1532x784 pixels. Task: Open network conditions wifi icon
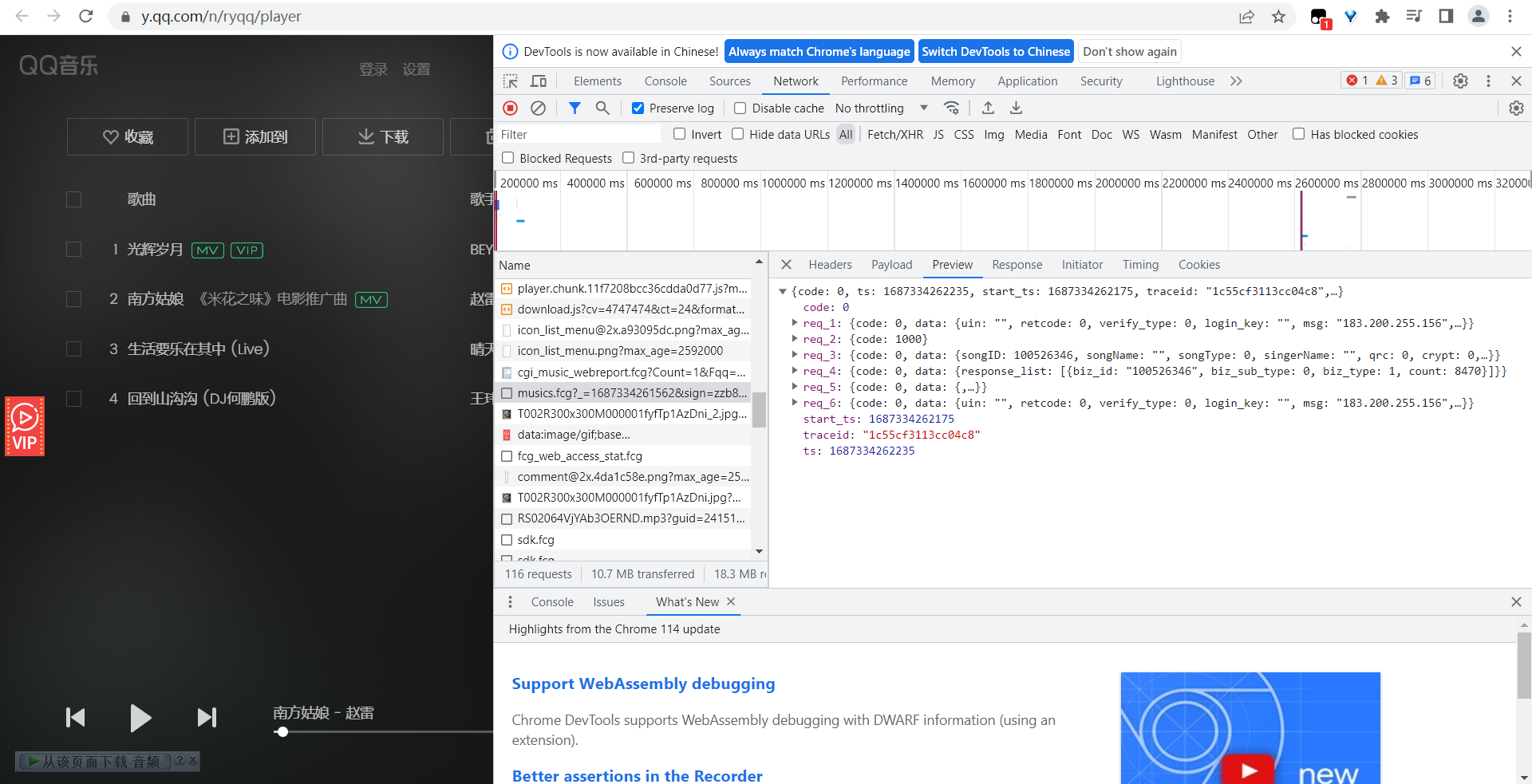click(x=951, y=108)
